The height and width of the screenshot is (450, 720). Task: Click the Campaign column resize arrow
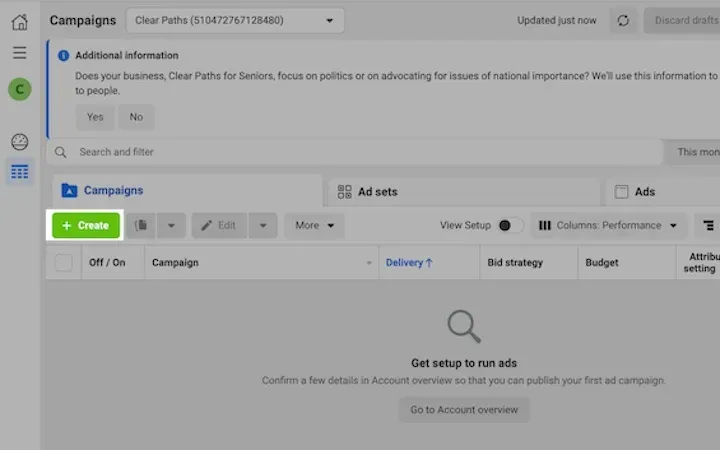coord(369,263)
